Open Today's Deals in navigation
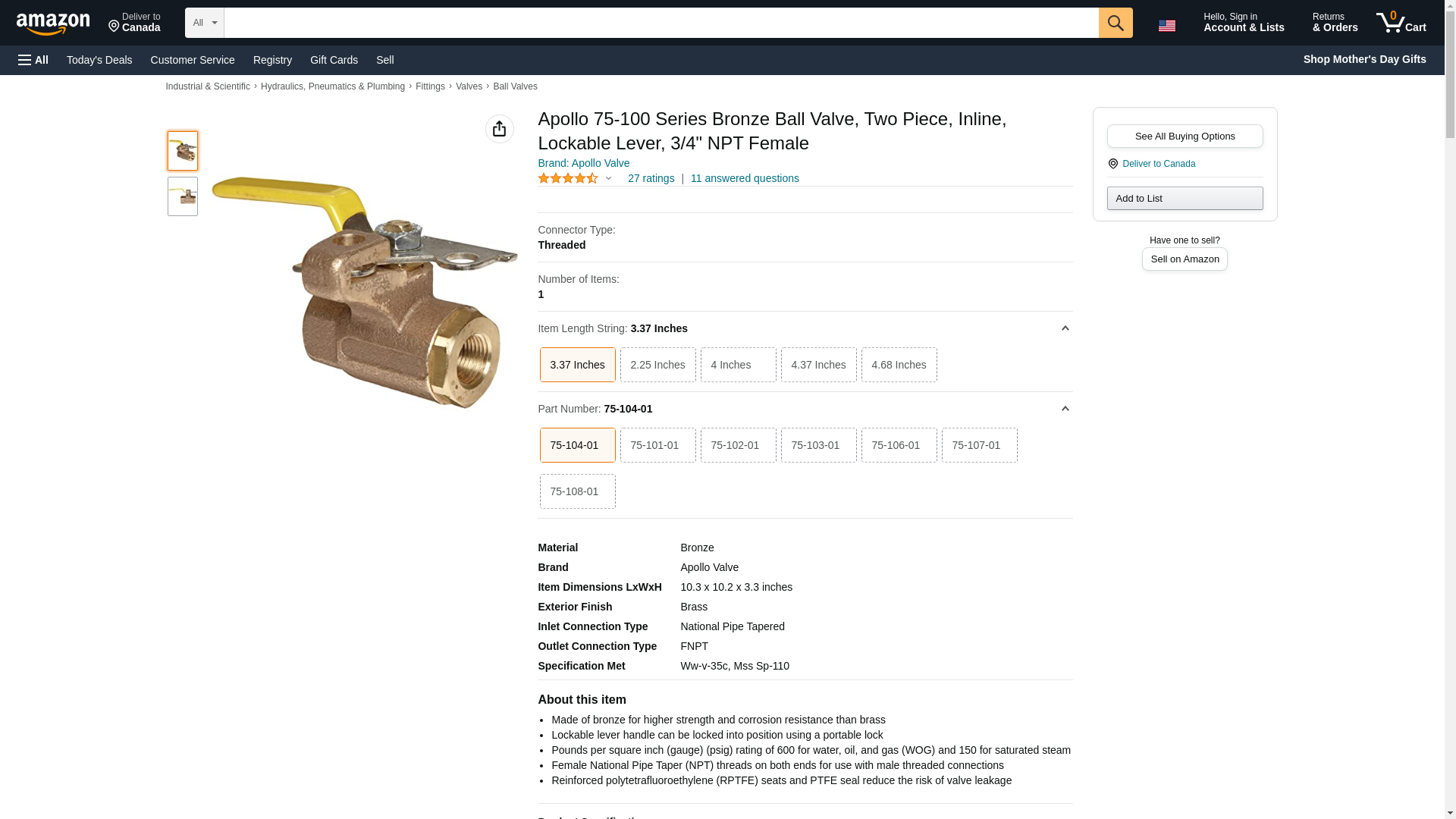Image resolution: width=1456 pixels, height=819 pixels. (99, 60)
